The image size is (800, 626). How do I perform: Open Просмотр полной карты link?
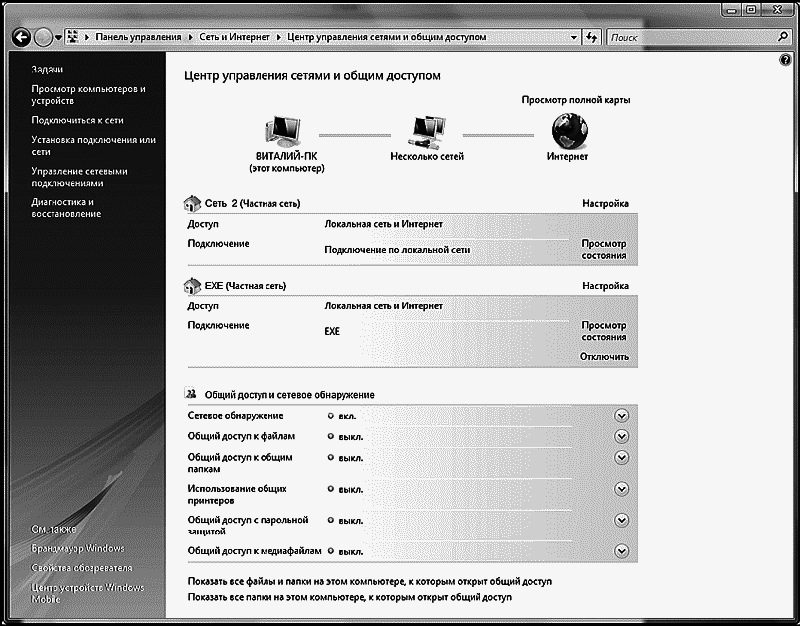(x=576, y=100)
